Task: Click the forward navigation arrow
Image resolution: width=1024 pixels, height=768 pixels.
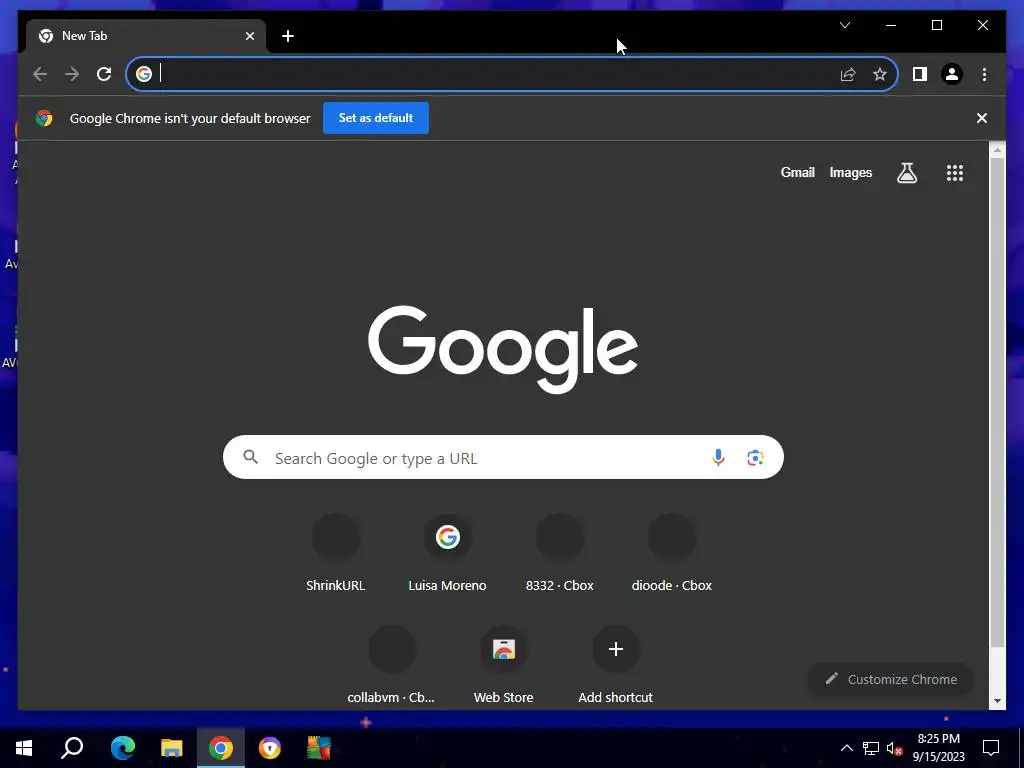Action: (72, 74)
